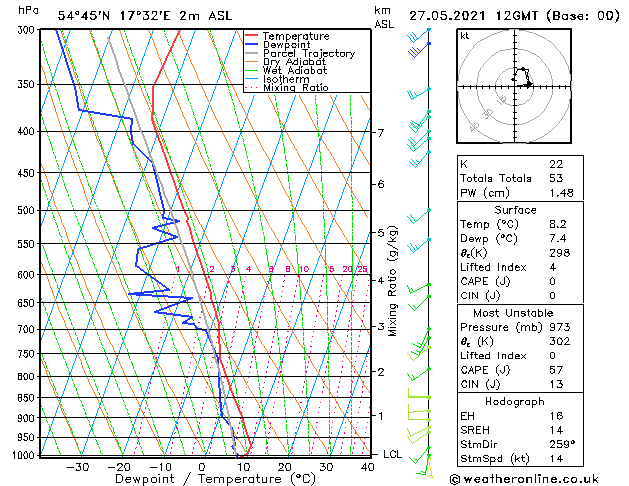Click the Most Unstable theta-e value 302
The width and height of the screenshot is (629, 486).
(560, 341)
